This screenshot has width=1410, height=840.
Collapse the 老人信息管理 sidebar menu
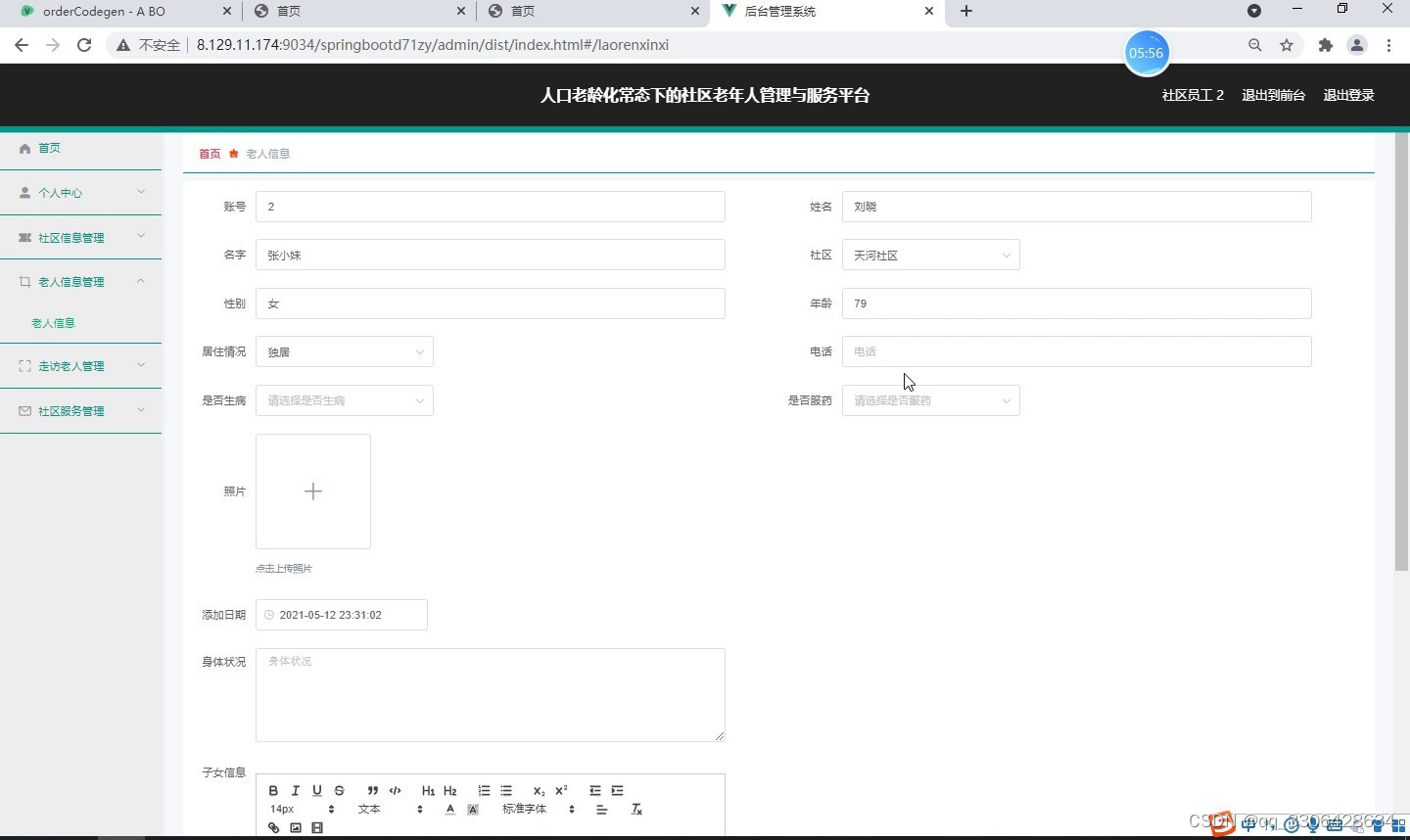click(80, 282)
